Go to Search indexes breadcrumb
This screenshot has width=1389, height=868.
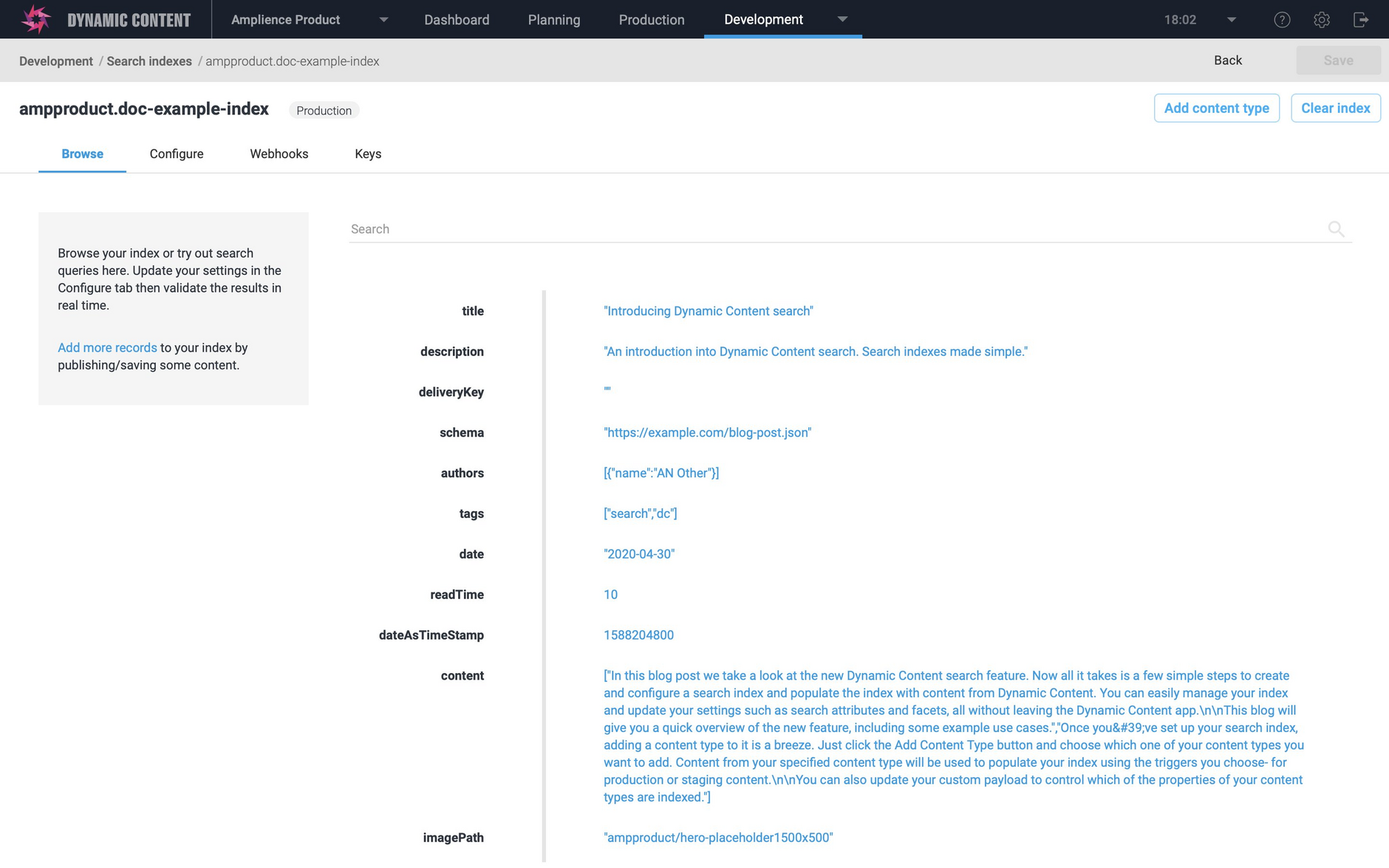pos(149,61)
